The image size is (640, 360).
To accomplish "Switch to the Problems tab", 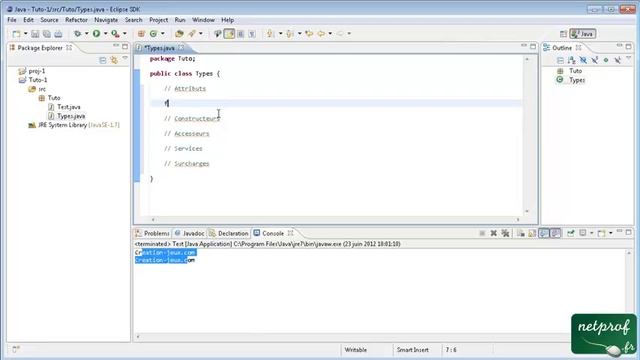I will coord(152,233).
